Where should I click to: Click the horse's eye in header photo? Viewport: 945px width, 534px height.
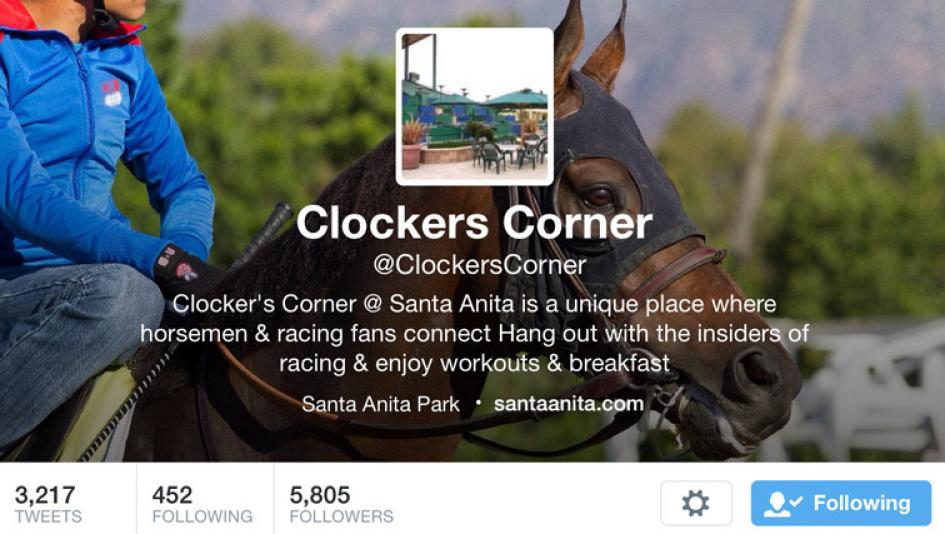point(598,196)
